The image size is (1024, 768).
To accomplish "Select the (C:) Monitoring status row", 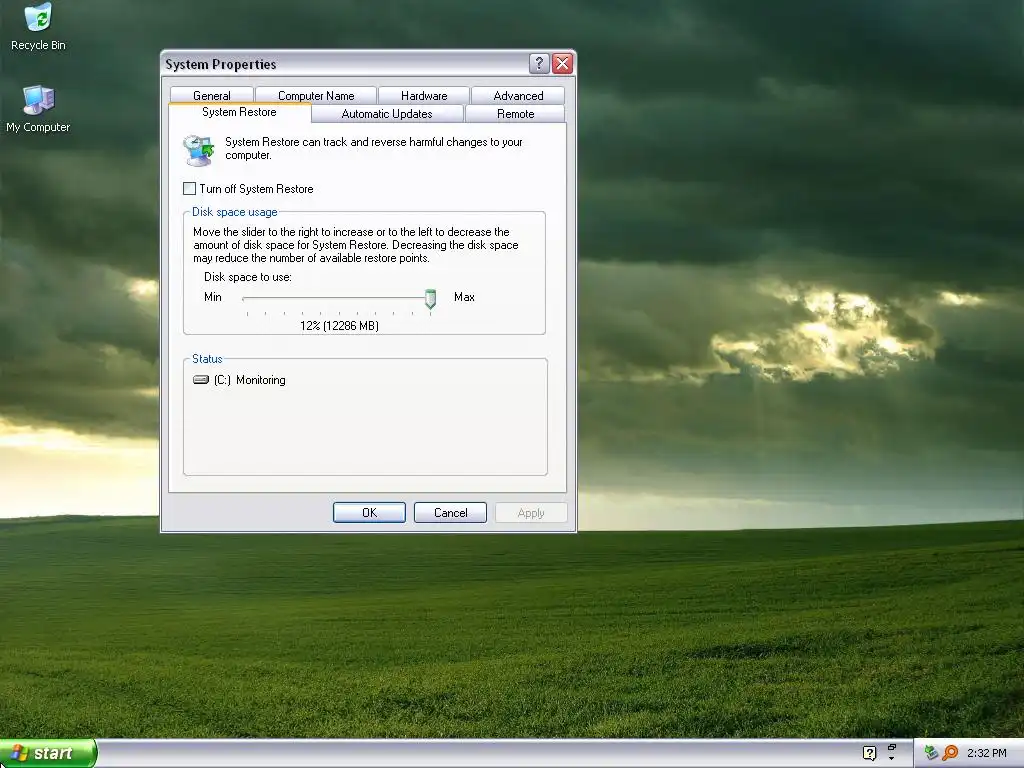I will point(239,380).
